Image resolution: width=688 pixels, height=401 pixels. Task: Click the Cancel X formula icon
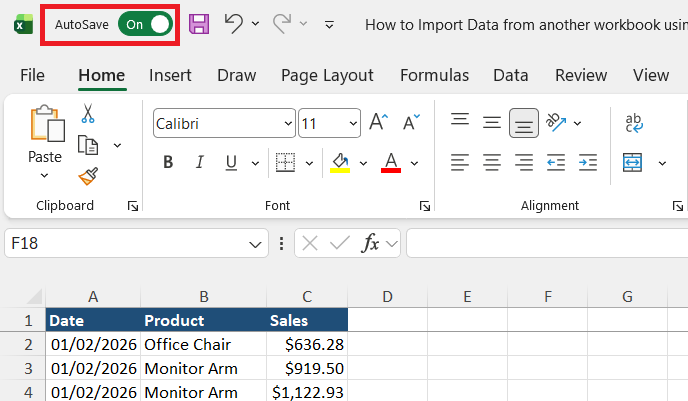(310, 243)
